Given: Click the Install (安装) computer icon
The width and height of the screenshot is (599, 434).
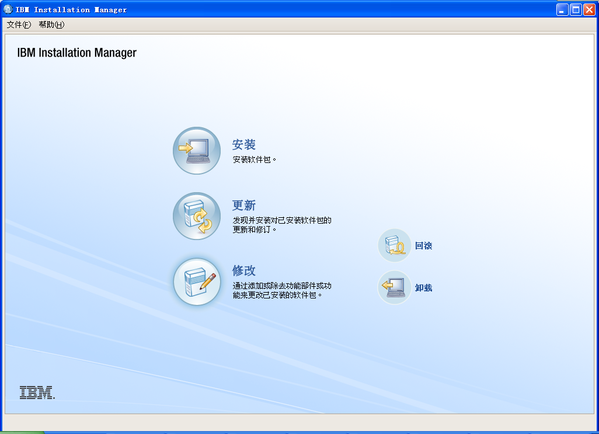Looking at the screenshot, I should (x=197, y=151).
